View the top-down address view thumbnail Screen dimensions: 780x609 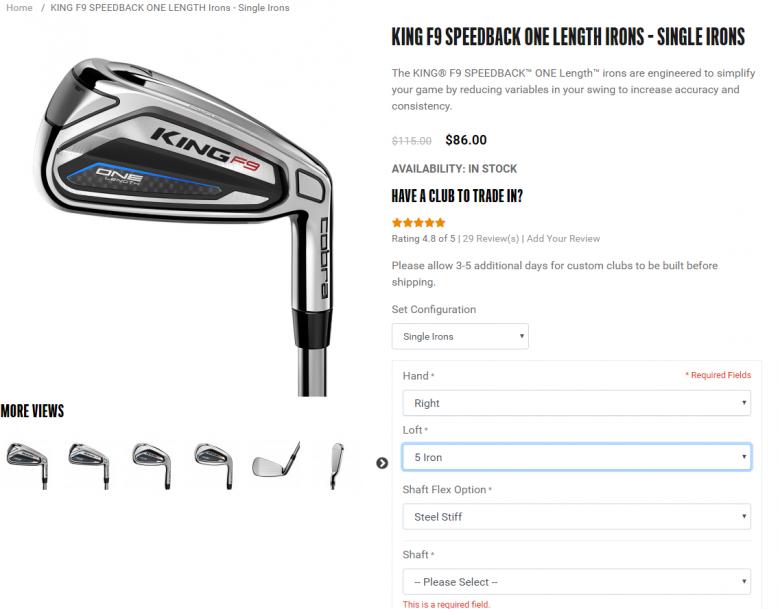coord(337,466)
